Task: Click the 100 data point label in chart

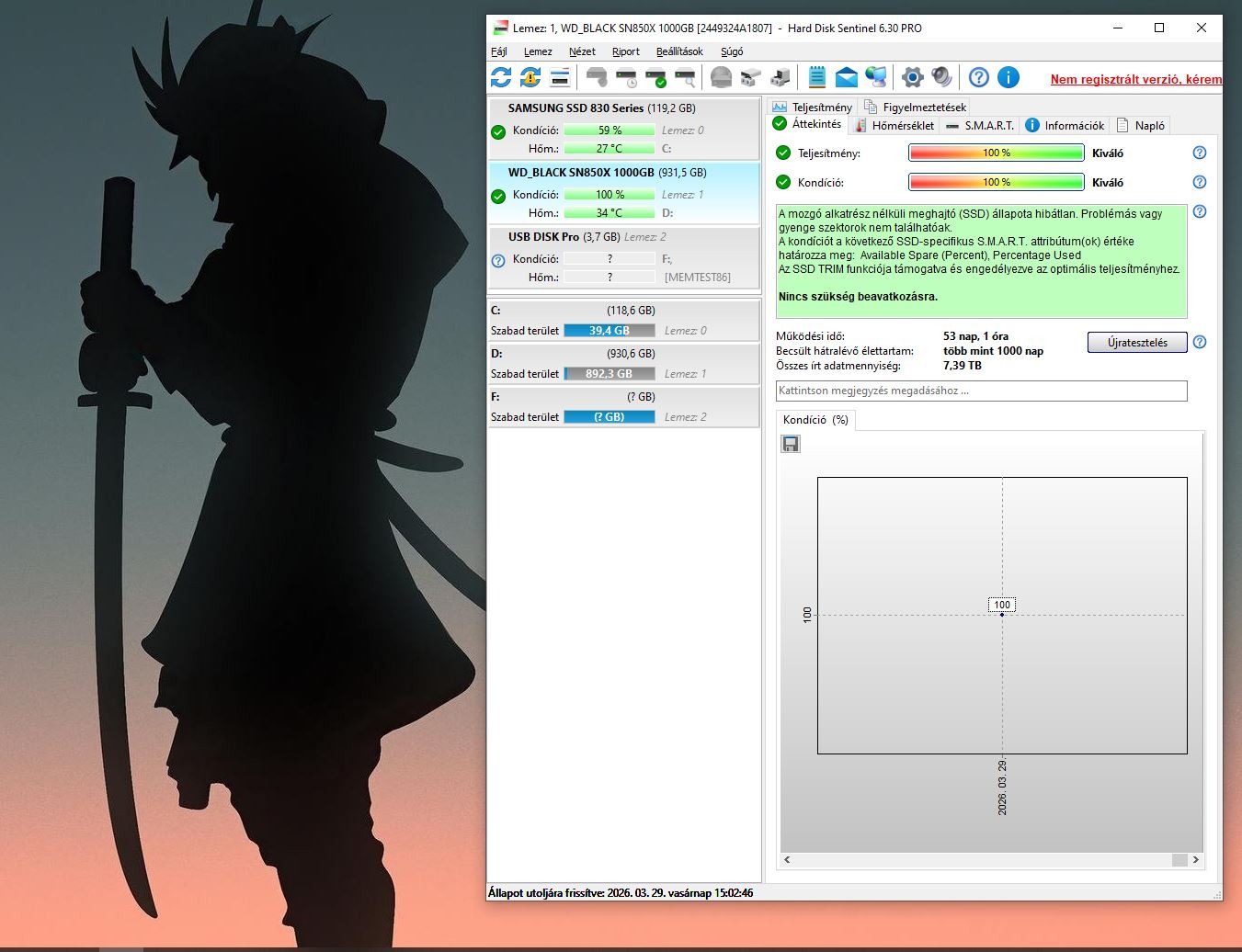Action: point(1002,605)
